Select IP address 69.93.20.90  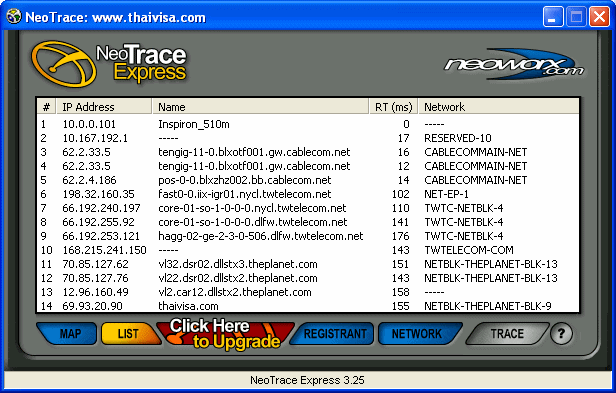(92, 306)
